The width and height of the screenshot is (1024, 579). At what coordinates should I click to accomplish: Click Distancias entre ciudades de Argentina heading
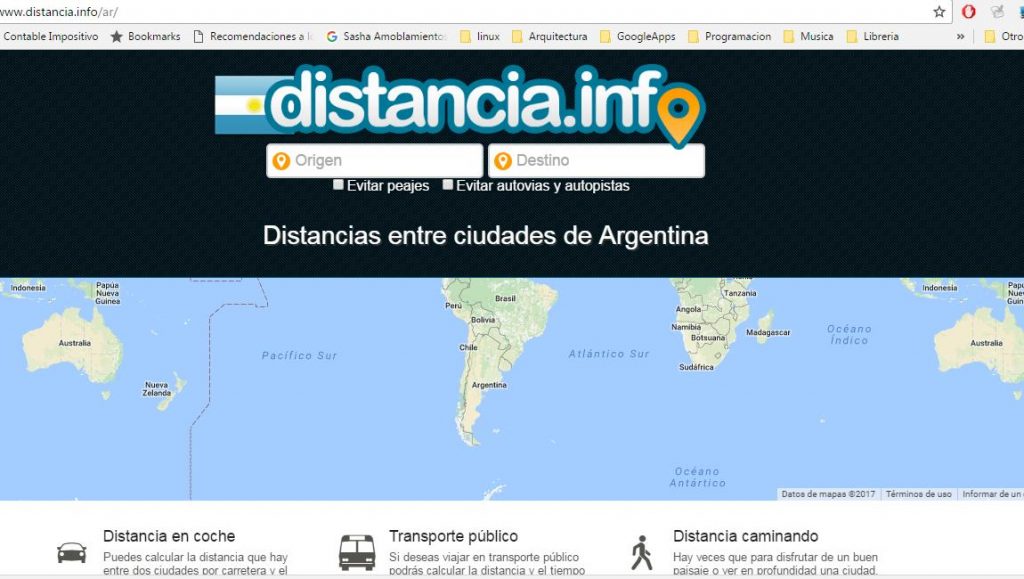[x=485, y=236]
